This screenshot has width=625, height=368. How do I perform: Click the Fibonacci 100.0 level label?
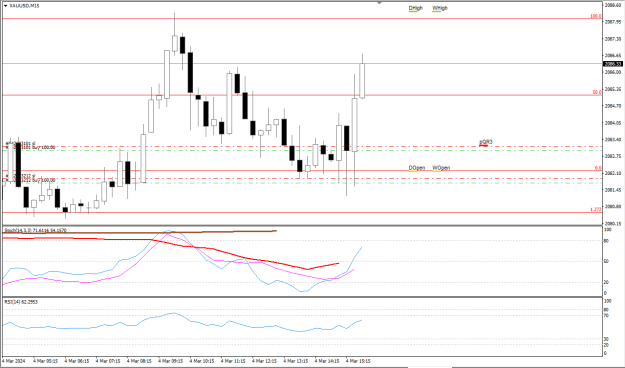coord(596,16)
